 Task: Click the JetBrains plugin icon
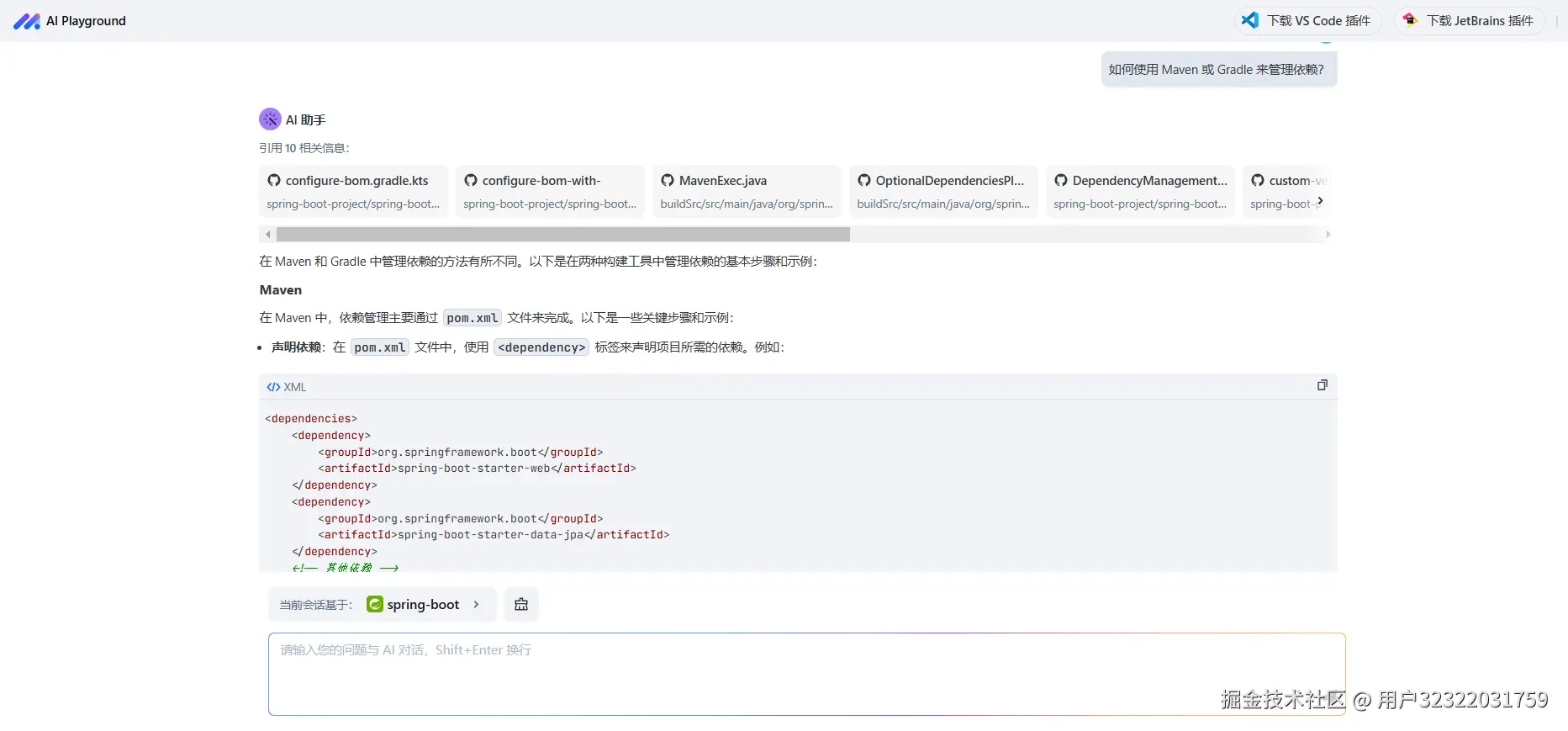[x=1410, y=20]
